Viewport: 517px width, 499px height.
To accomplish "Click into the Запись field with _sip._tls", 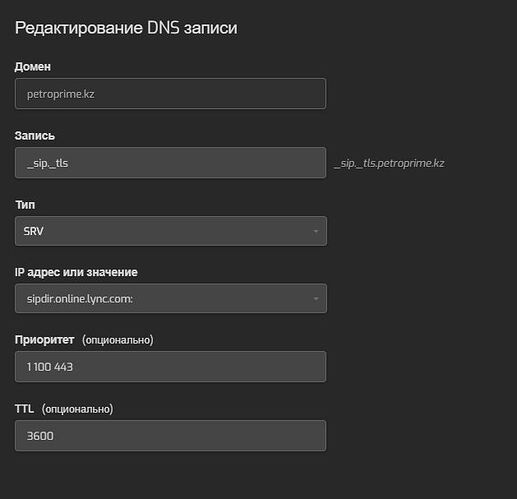I will click(x=170, y=163).
